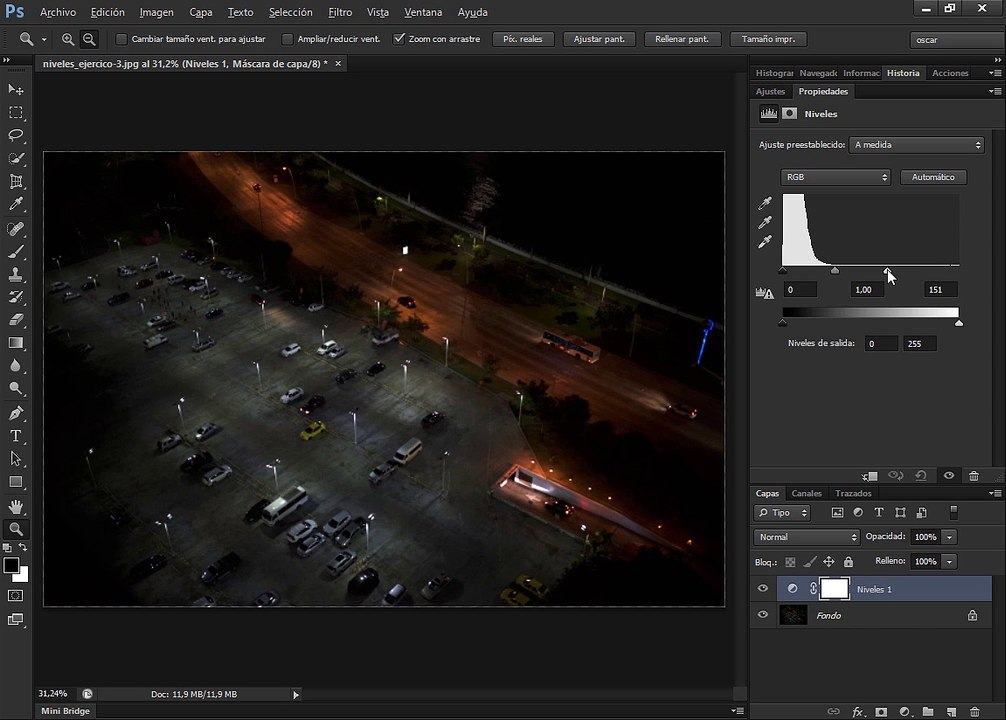Viewport: 1006px width, 720px height.
Task: Open the Capa menu
Action: pyautogui.click(x=201, y=12)
